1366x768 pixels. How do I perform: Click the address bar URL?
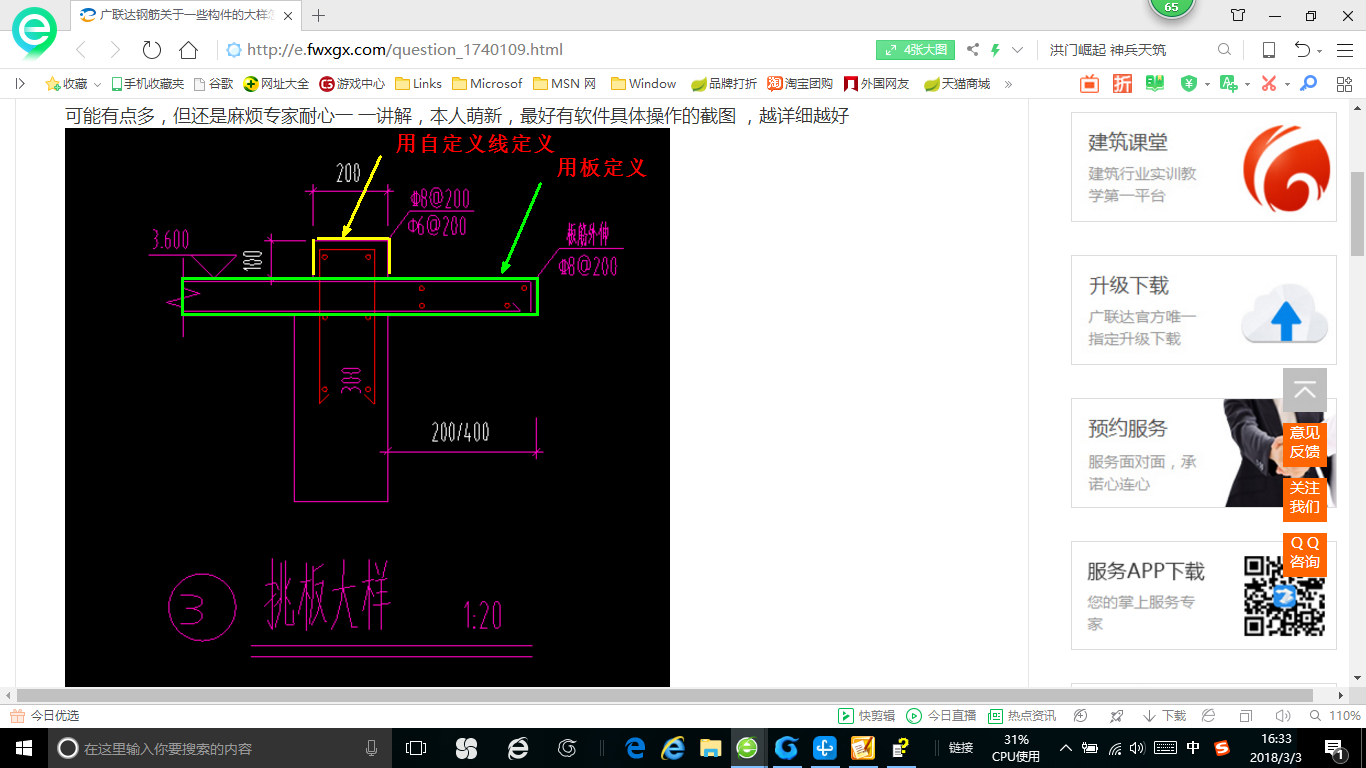tap(405, 50)
